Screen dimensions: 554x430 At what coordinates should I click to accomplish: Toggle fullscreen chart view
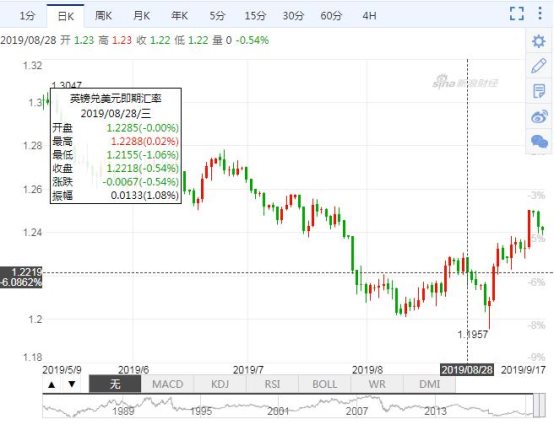(x=517, y=14)
